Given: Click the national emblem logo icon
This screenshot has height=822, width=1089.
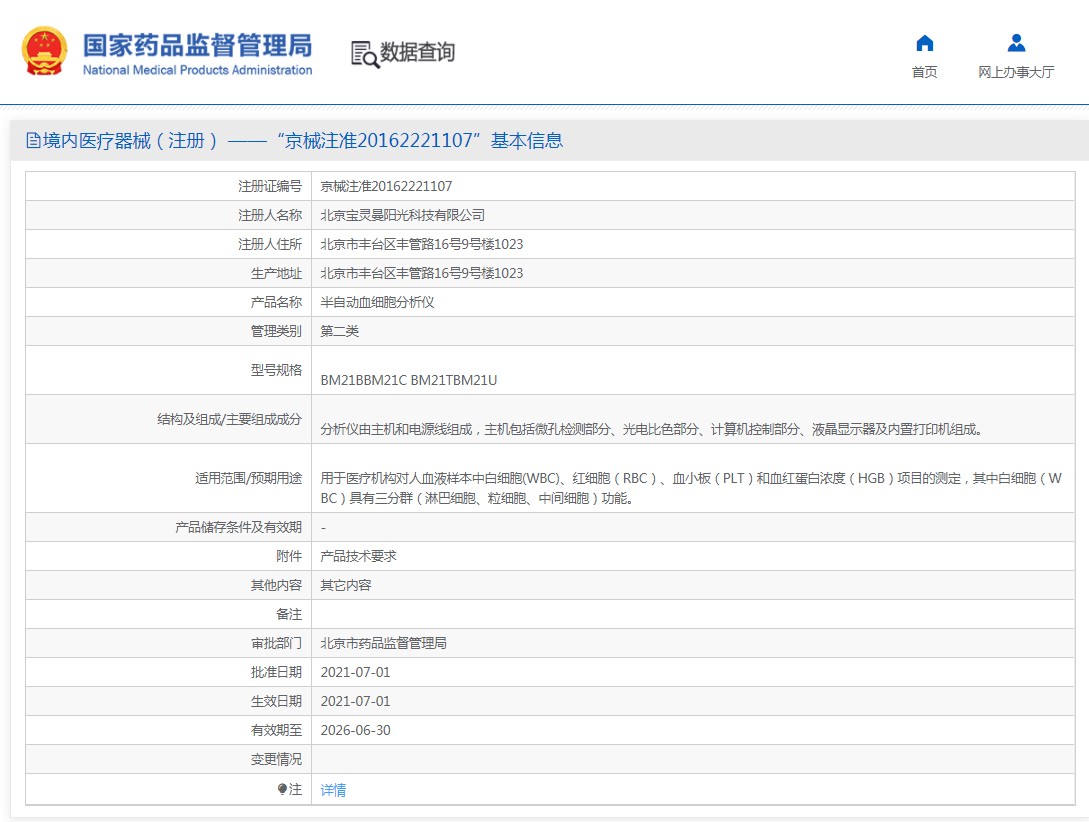Looking at the screenshot, I should (x=46, y=52).
